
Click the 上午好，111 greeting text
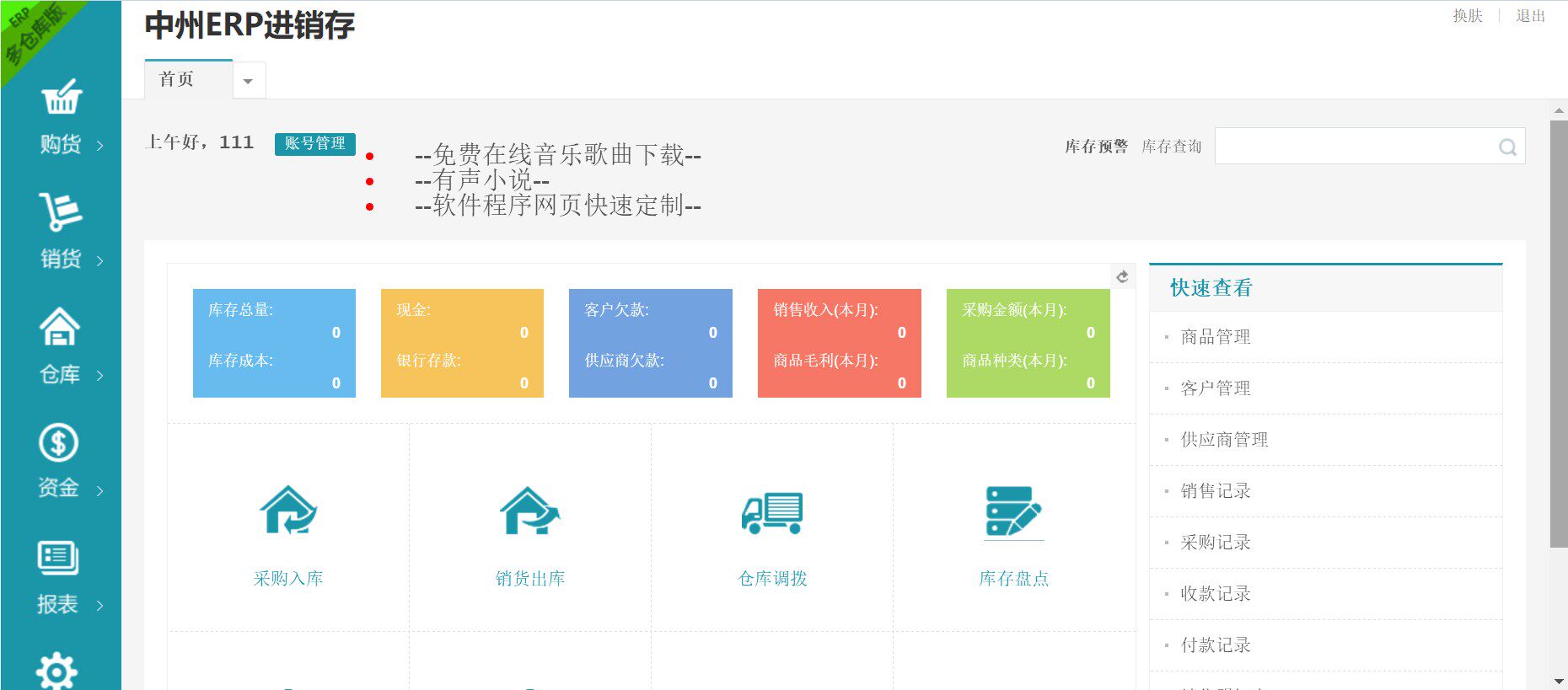[x=200, y=142]
